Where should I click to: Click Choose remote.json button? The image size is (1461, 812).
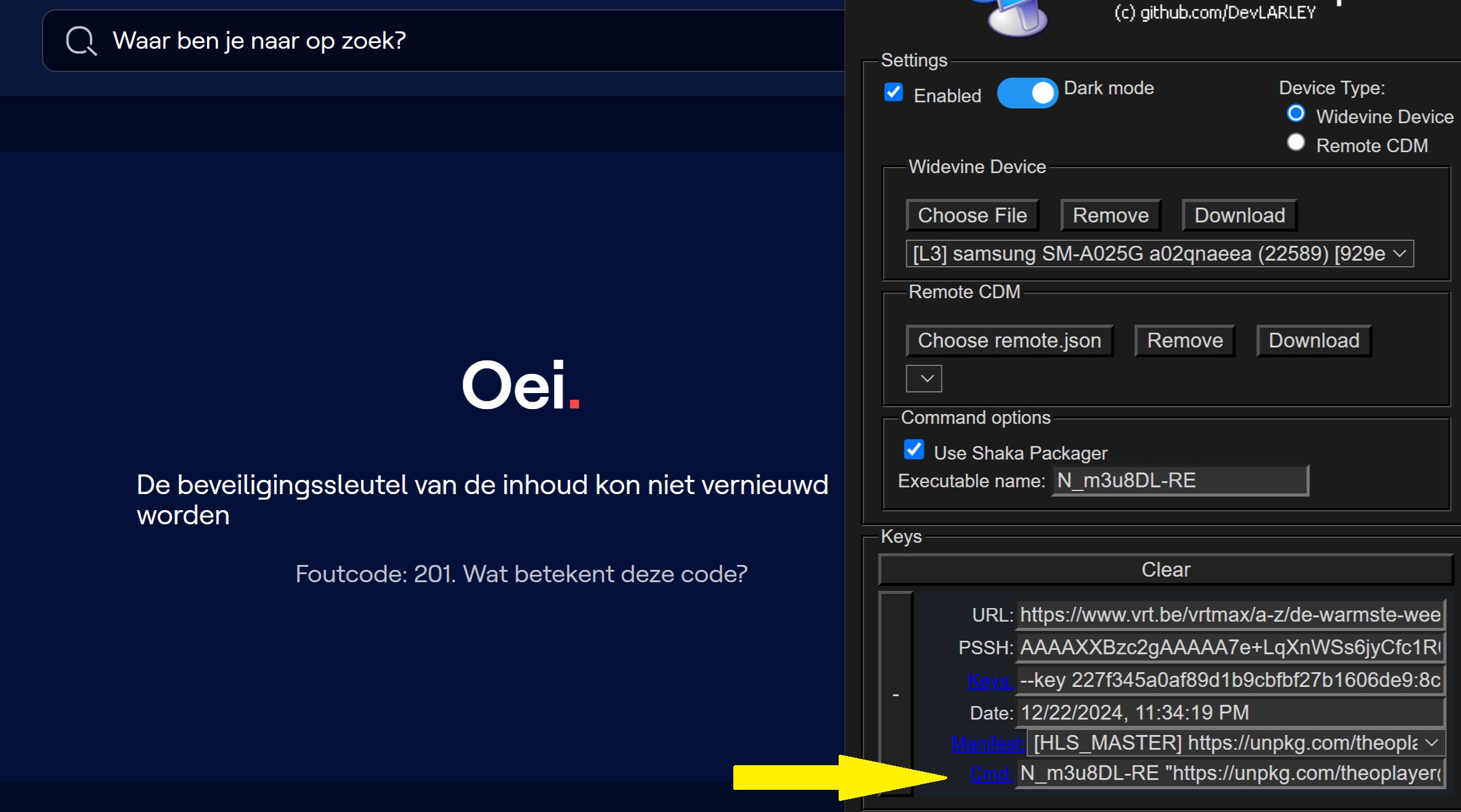[x=1009, y=341]
